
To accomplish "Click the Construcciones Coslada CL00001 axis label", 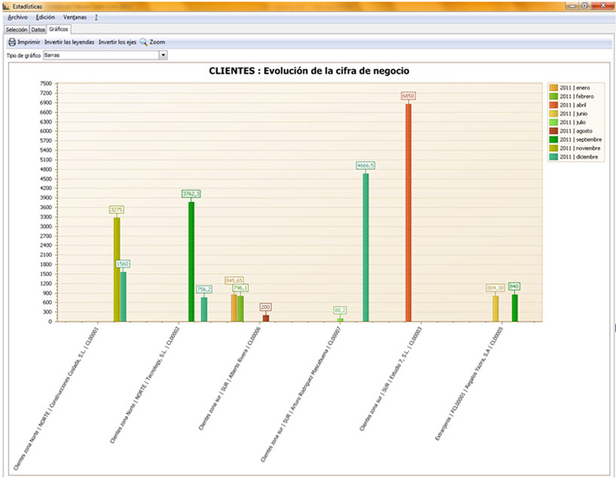I will [x=56, y=398].
